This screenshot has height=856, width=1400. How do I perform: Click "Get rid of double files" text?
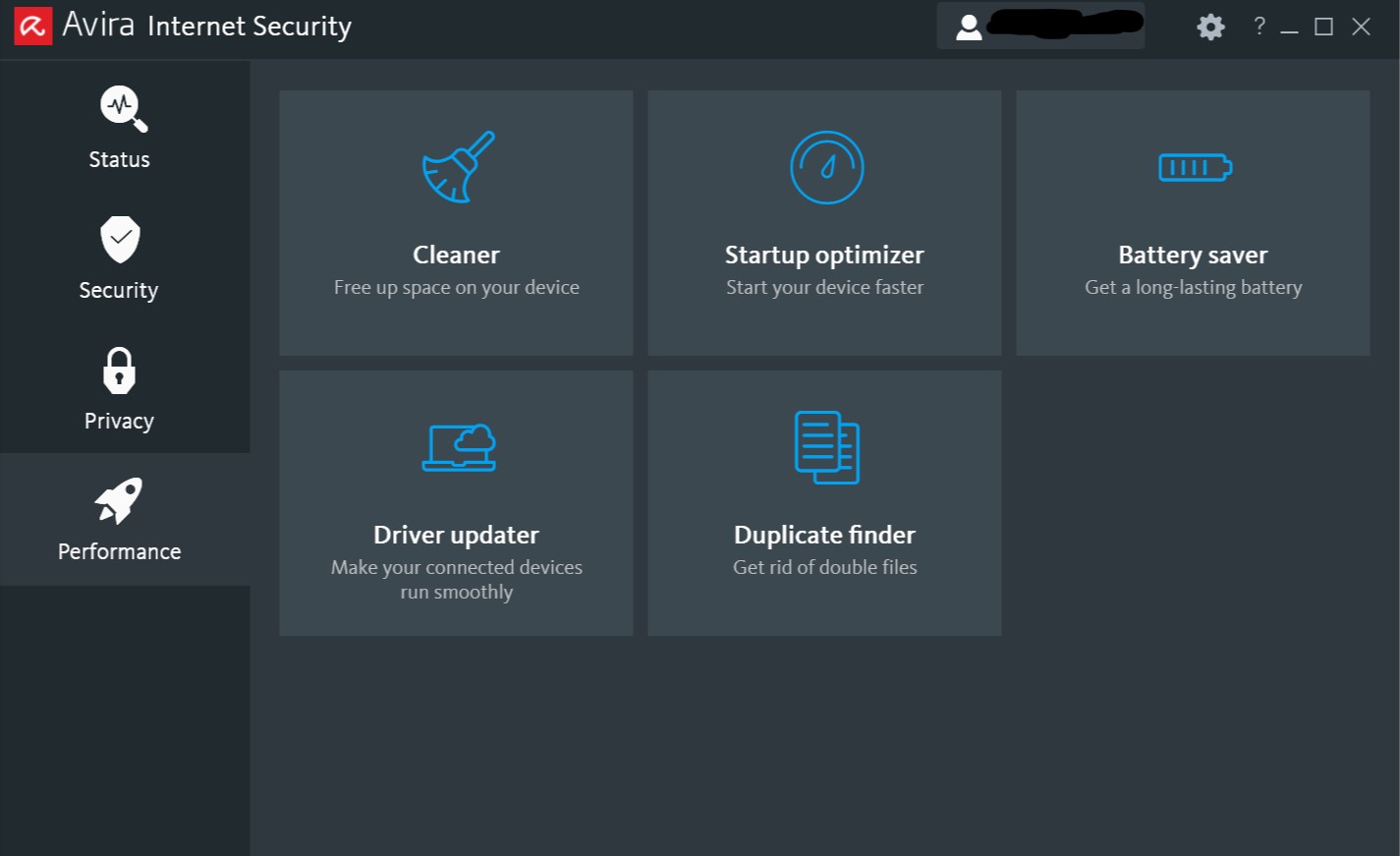[x=824, y=567]
